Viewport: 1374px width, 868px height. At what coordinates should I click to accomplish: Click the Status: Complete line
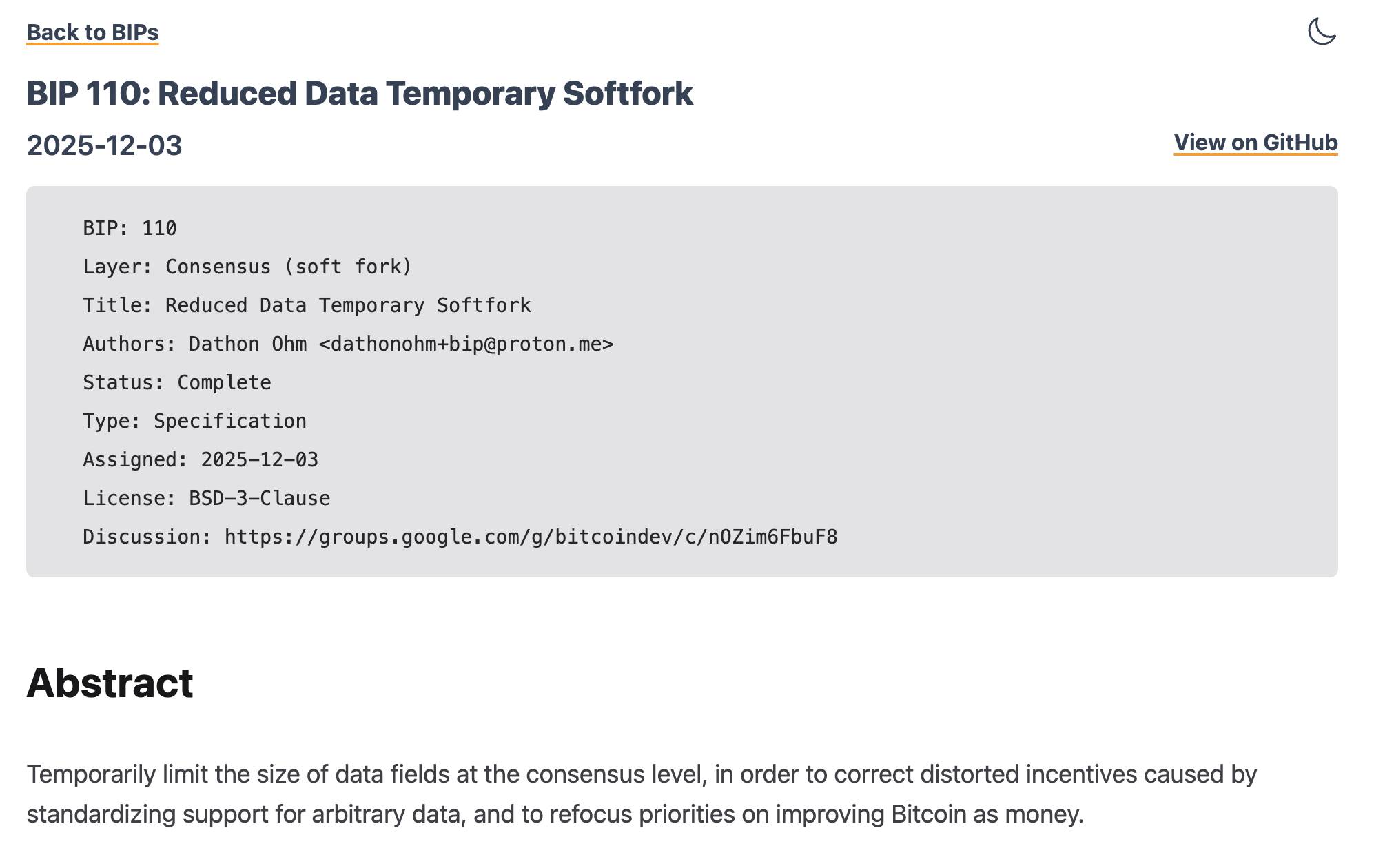pos(177,382)
